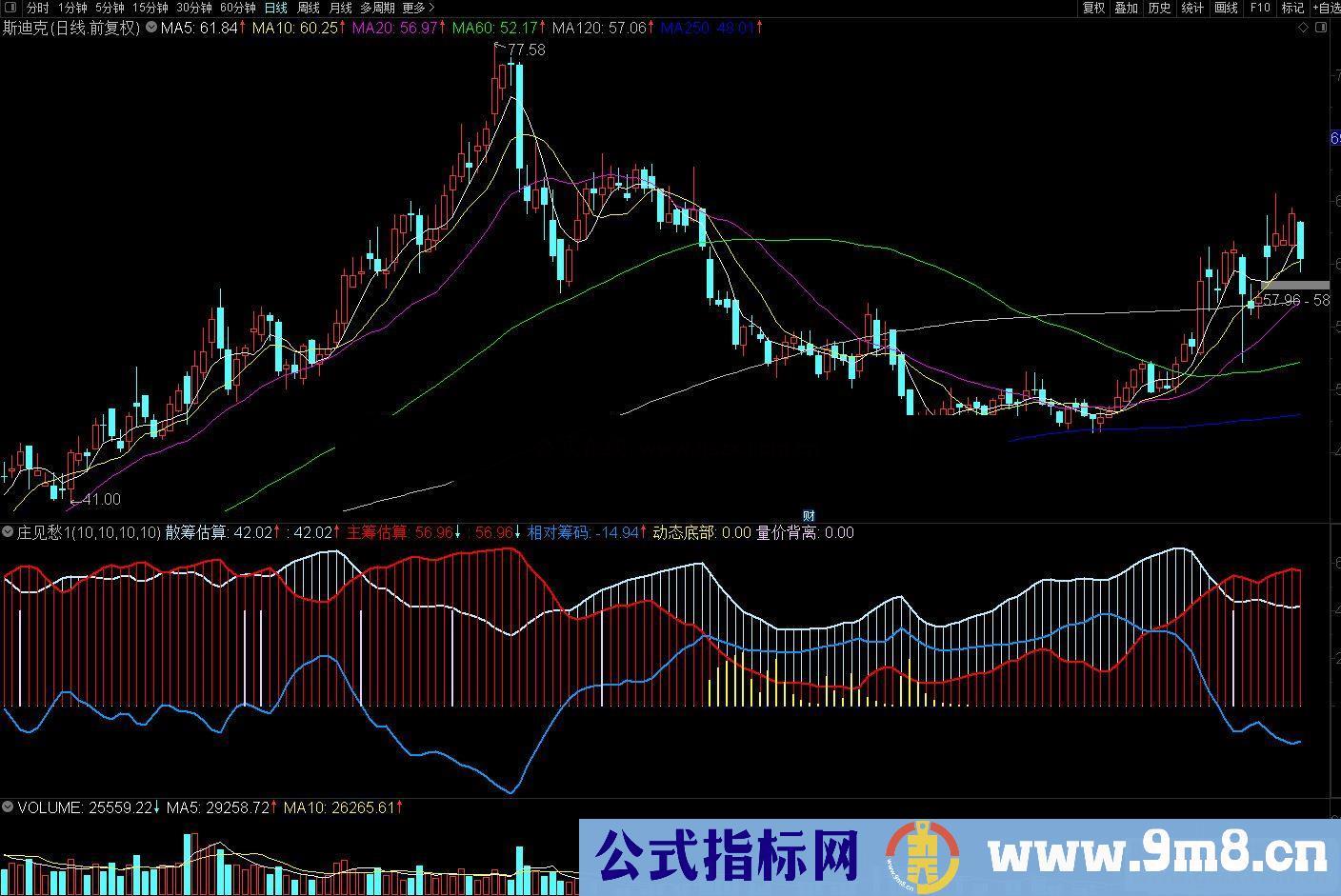Click the 复权 price adjustment icon

tap(1093, 7)
